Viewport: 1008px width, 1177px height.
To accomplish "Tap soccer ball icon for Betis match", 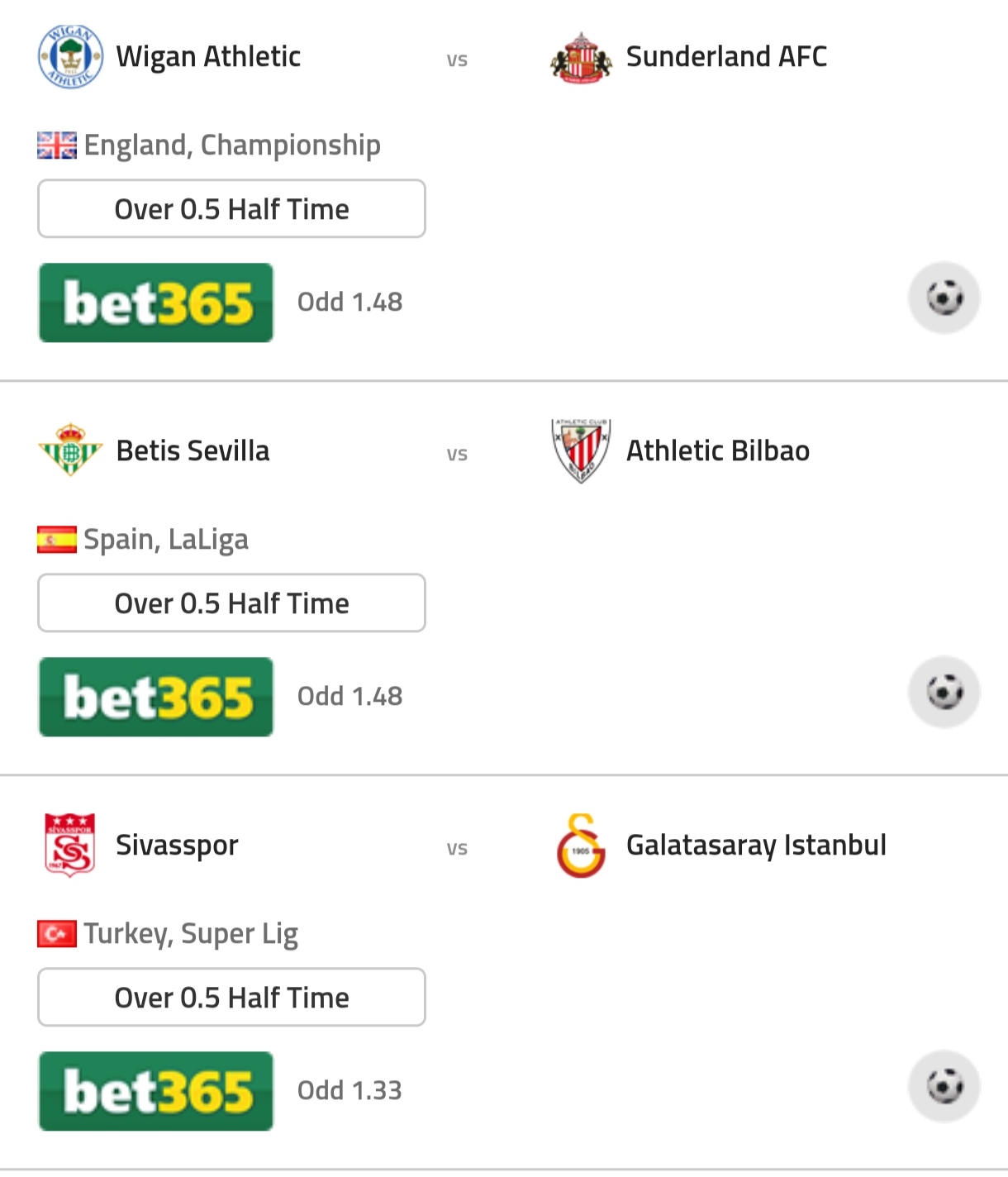I will [944, 692].
